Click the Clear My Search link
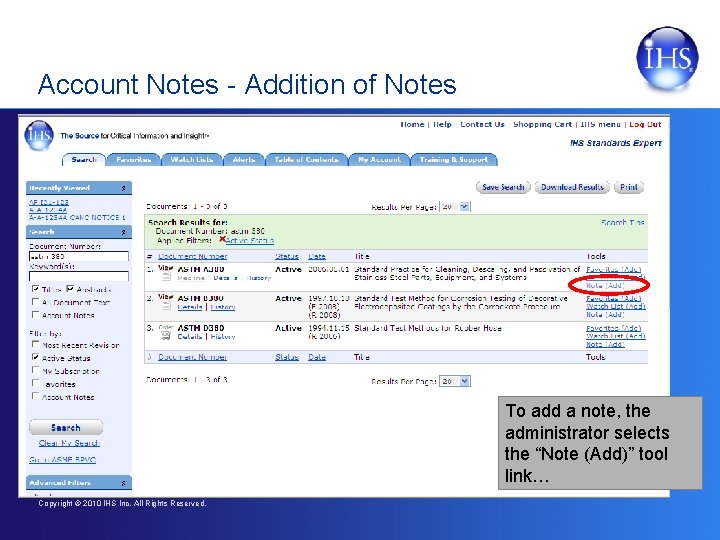Screen dimensions: 720x540 (x=69, y=443)
